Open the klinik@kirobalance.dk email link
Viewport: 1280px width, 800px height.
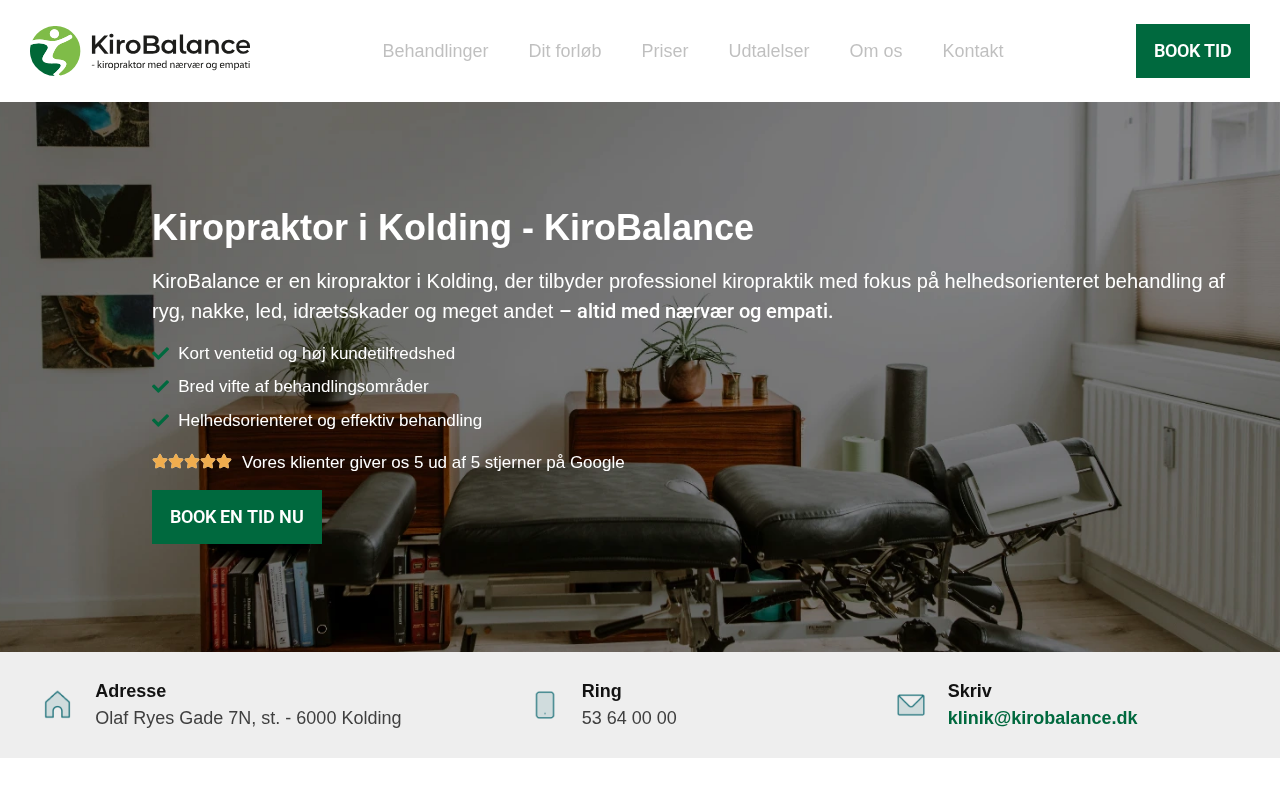click(1043, 718)
